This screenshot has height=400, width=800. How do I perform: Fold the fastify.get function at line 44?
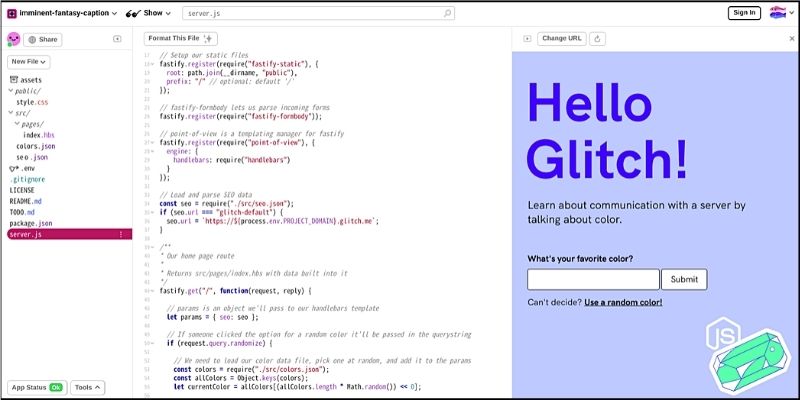click(153, 291)
